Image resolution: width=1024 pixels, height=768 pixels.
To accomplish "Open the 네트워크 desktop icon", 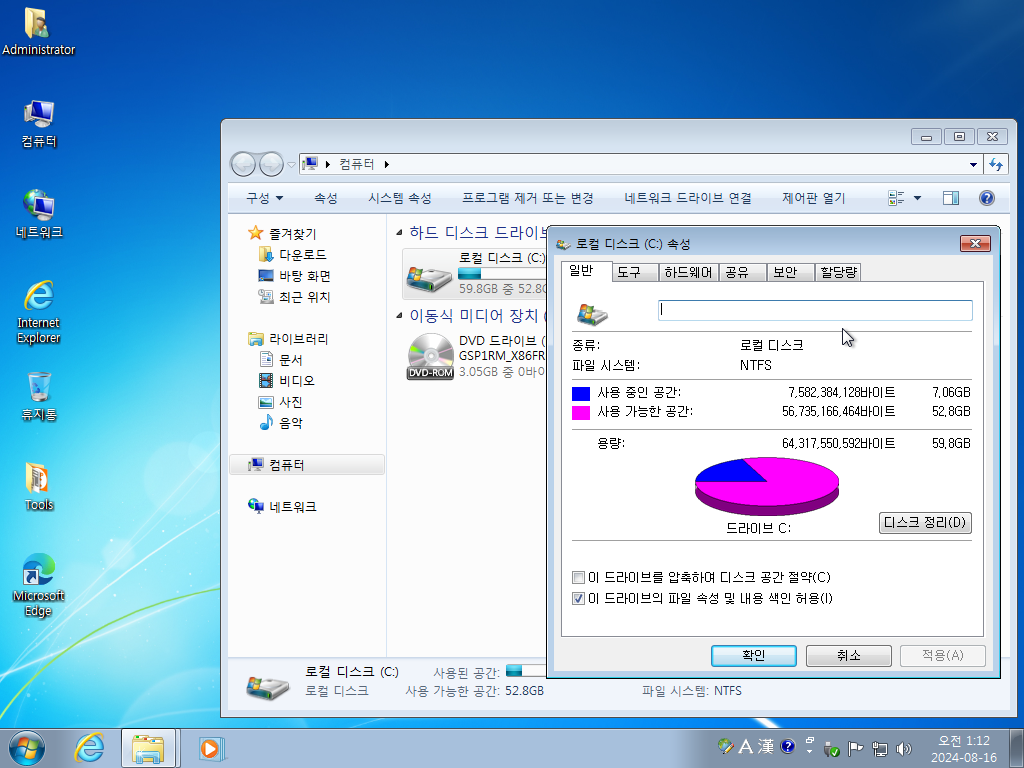I will coord(39,214).
